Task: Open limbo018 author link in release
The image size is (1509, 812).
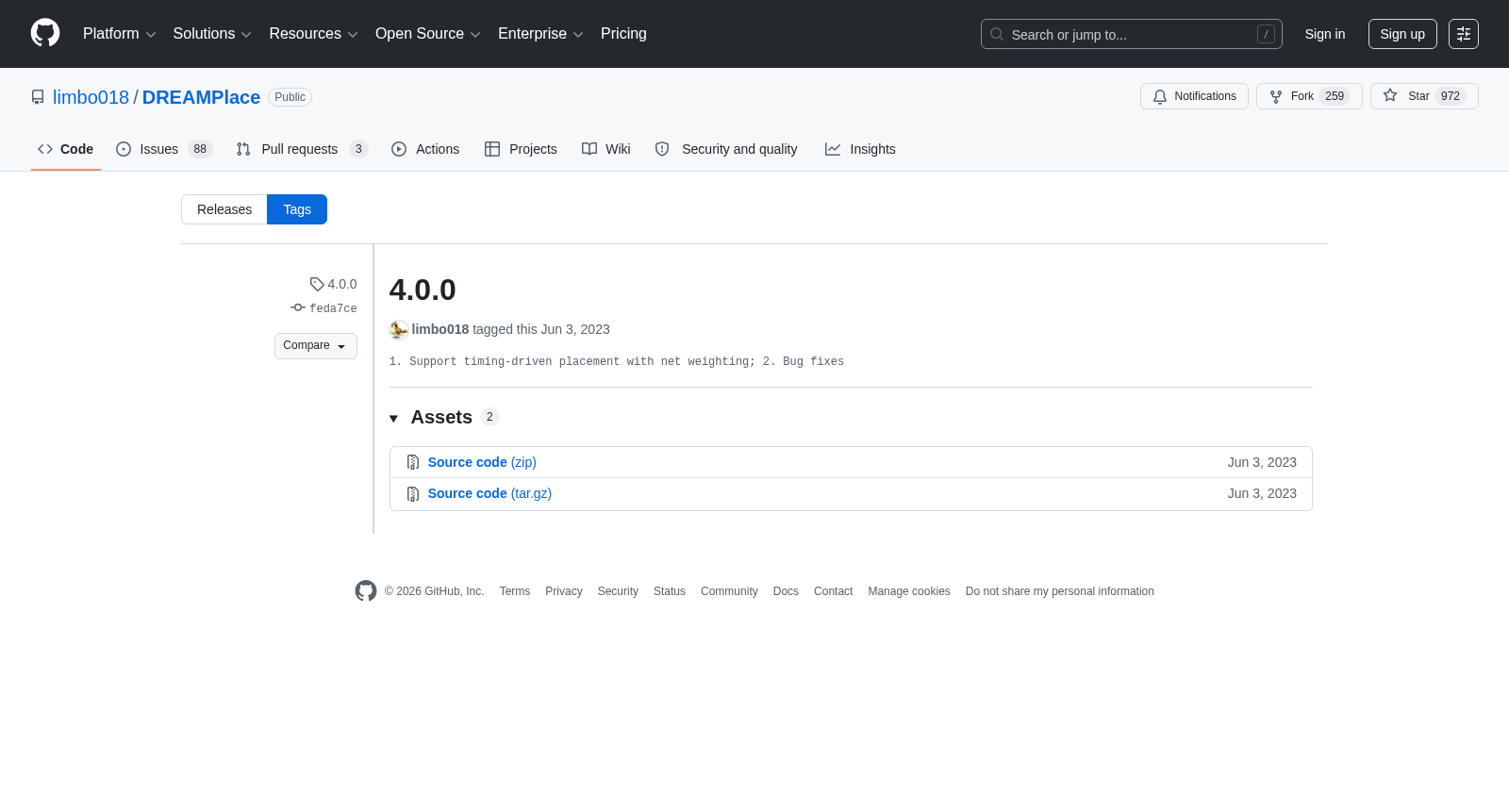Action: click(x=440, y=329)
